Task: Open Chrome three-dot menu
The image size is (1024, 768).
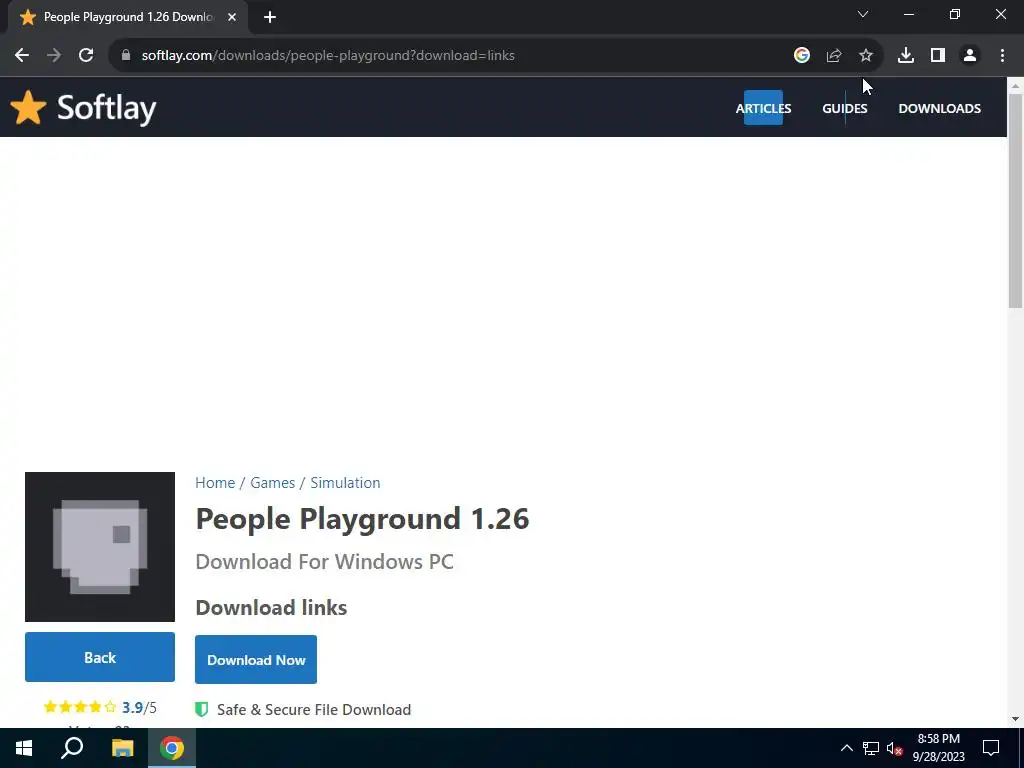Action: coord(1002,56)
